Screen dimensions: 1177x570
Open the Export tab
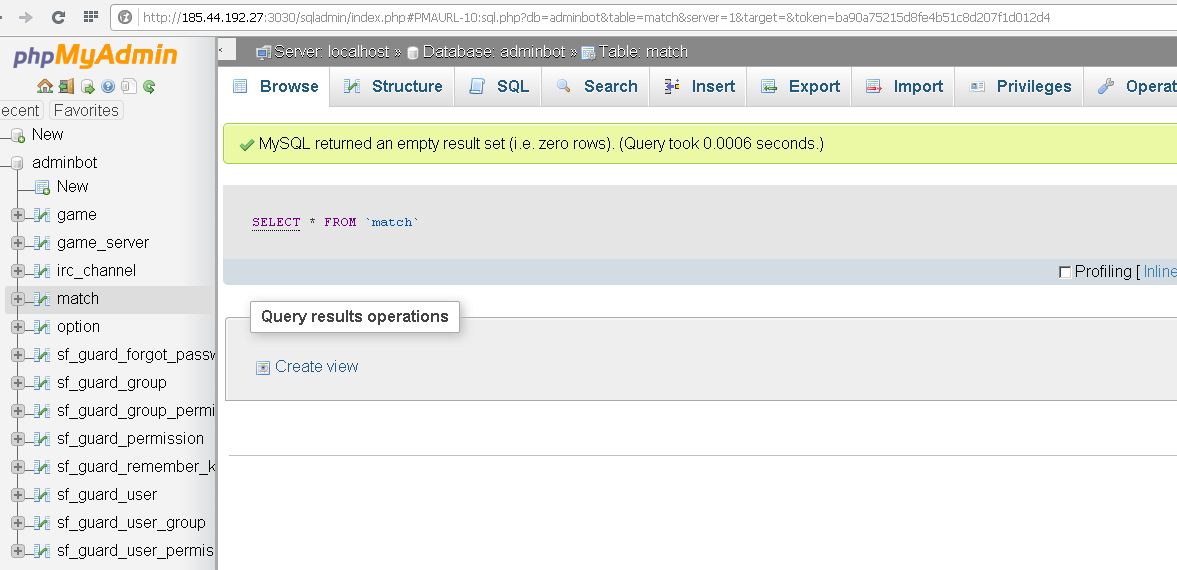tap(799, 86)
